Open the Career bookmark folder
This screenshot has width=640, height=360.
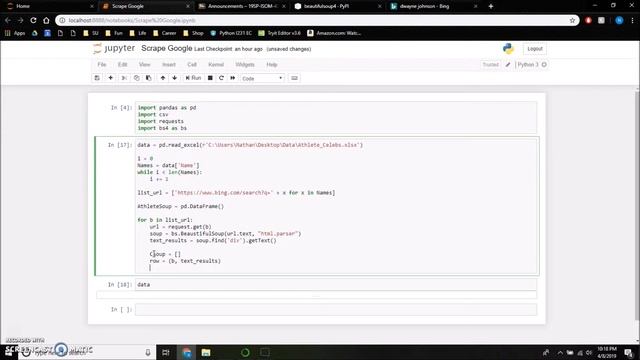(164, 33)
